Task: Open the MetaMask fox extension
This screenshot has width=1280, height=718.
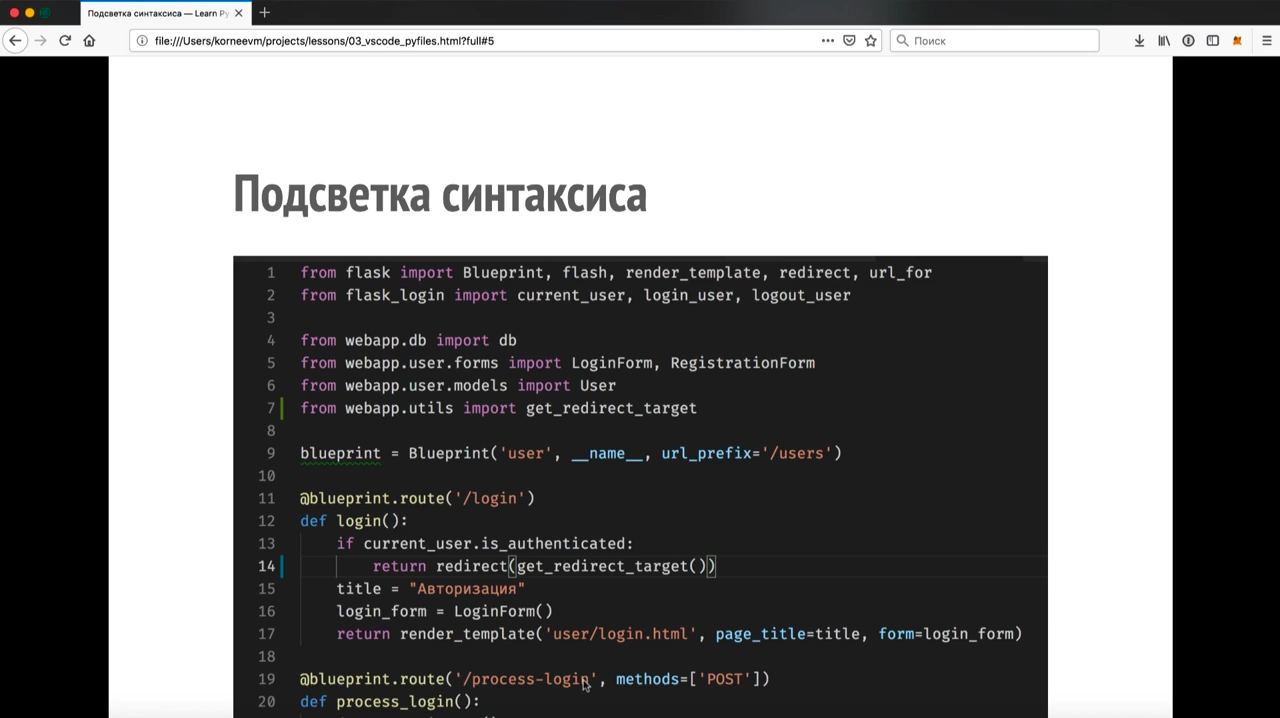Action: click(x=1237, y=41)
